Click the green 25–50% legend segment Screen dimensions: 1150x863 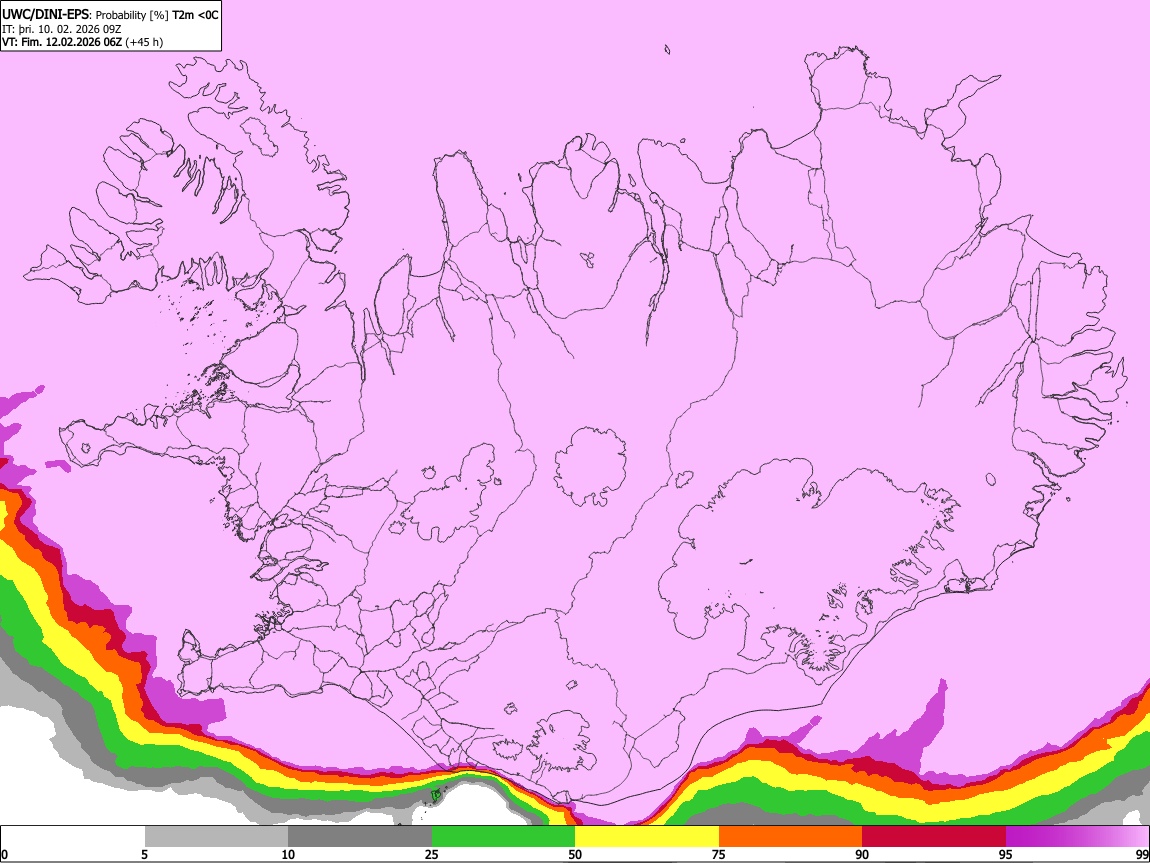pos(503,837)
